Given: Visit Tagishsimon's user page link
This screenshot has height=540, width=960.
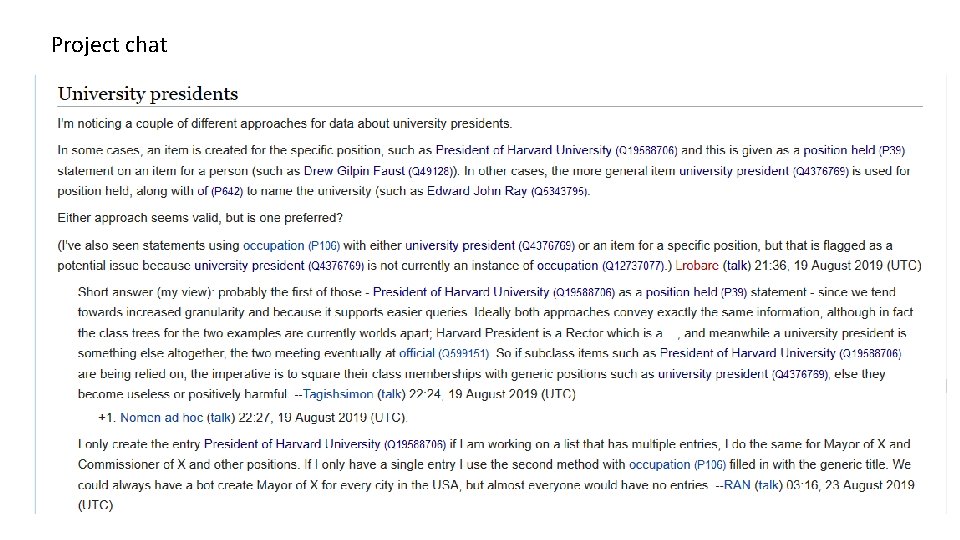Looking at the screenshot, I should 338,394.
